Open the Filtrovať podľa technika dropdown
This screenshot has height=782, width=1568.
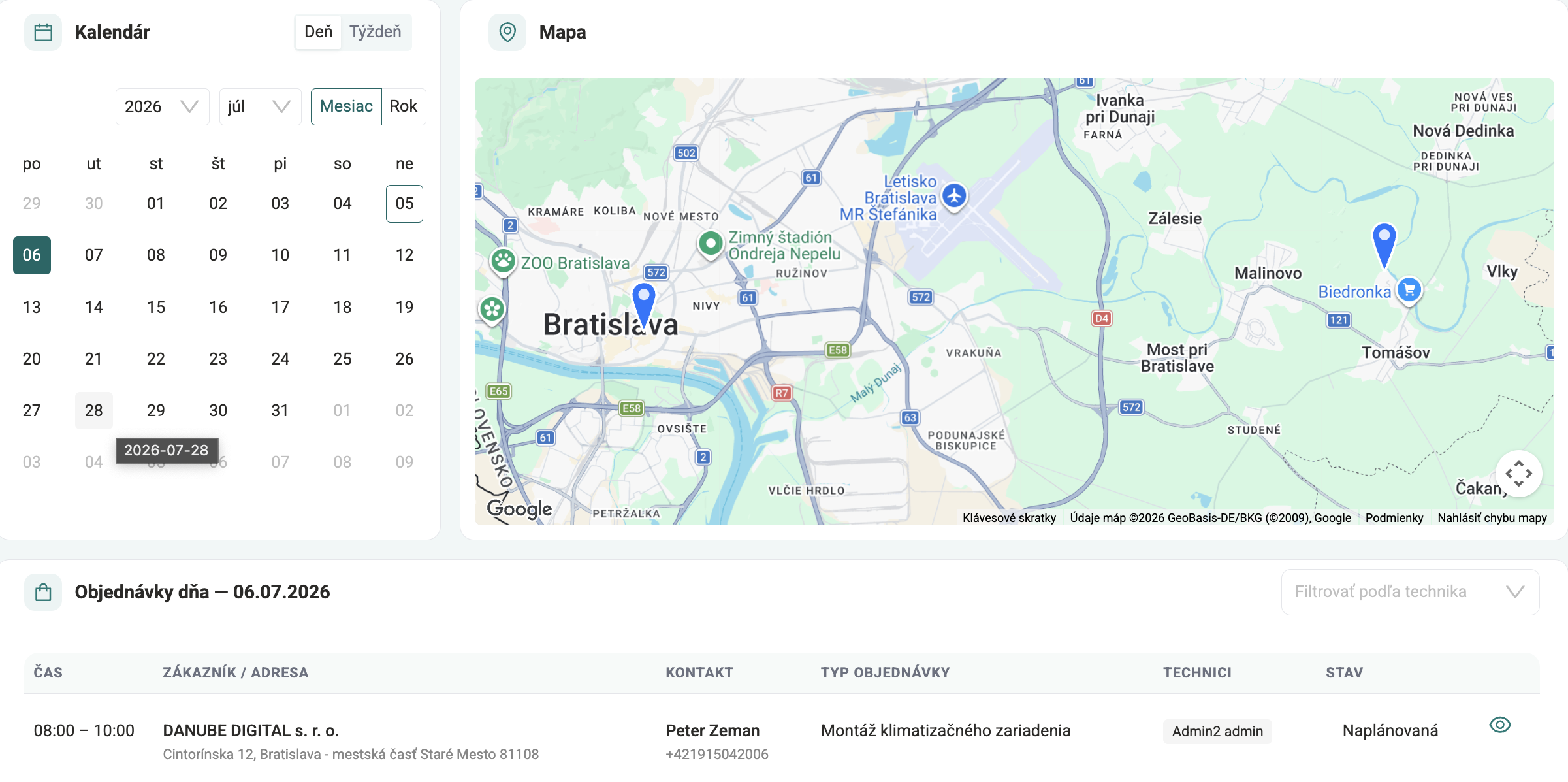pos(1410,592)
